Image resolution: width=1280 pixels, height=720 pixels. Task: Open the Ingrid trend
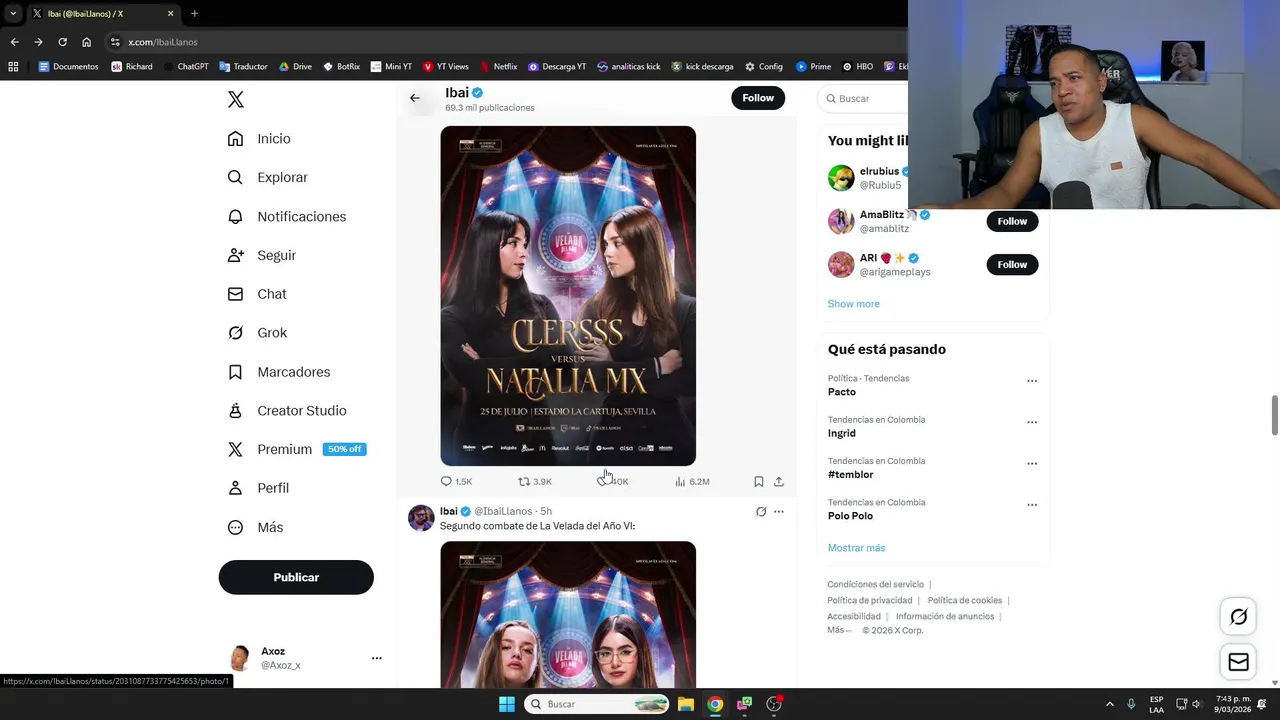tap(842, 434)
